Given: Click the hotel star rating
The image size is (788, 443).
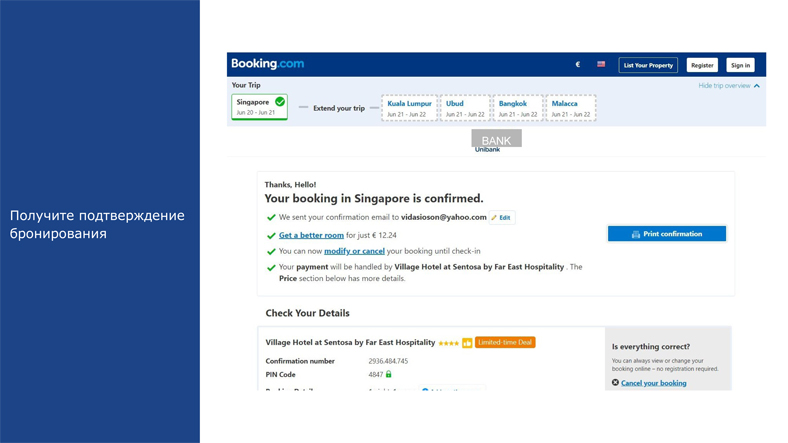Looking at the screenshot, I should [x=448, y=344].
